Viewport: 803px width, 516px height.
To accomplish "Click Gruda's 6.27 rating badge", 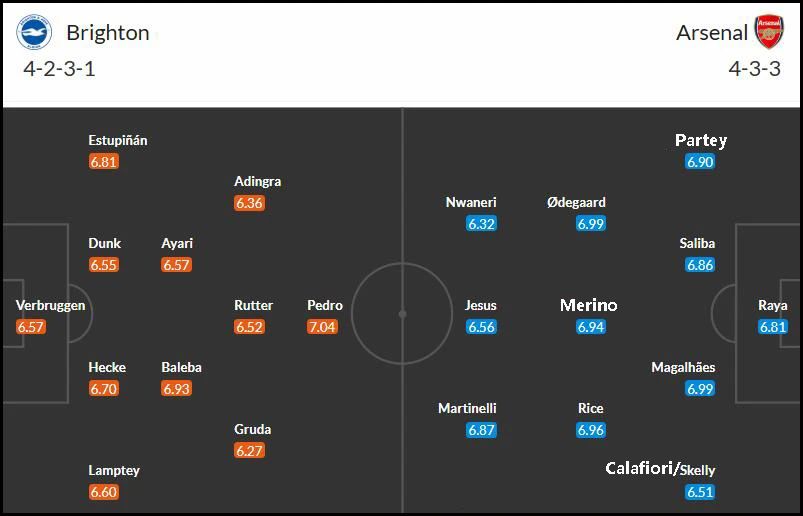I will (249, 450).
